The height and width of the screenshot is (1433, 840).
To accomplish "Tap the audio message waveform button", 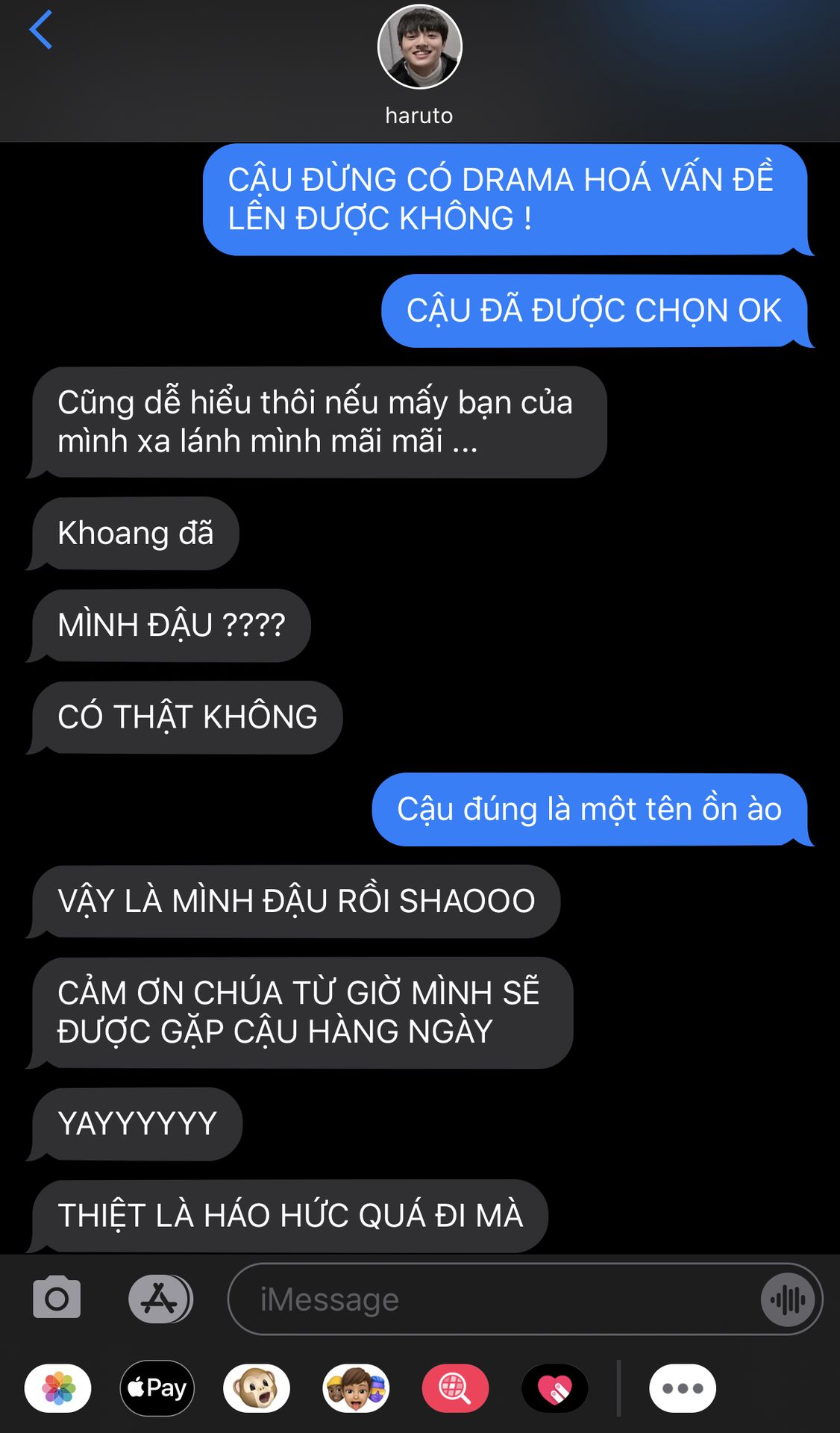I will [788, 1299].
